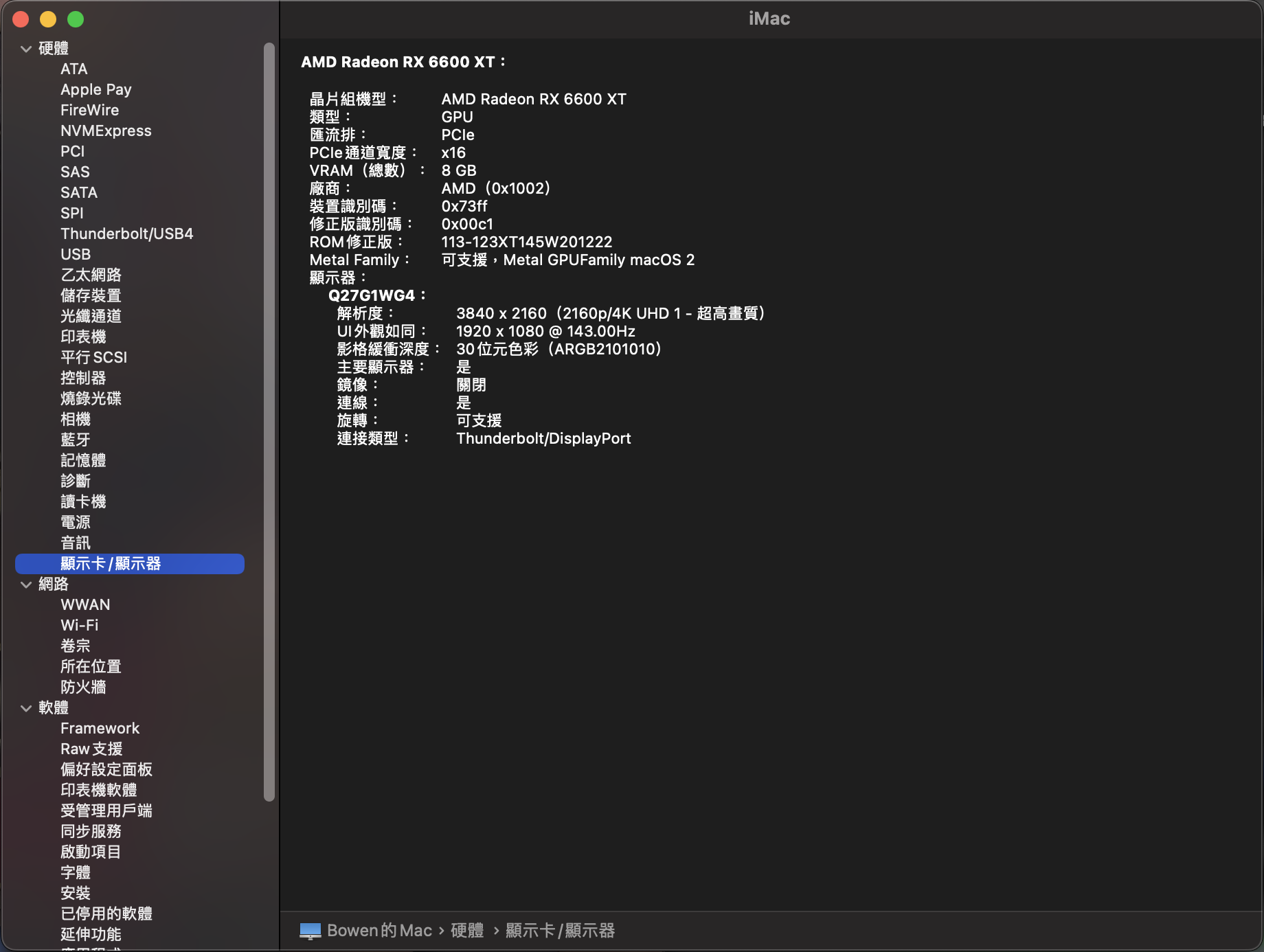Click the red close window button
This screenshot has width=1264, height=952.
click(21, 19)
